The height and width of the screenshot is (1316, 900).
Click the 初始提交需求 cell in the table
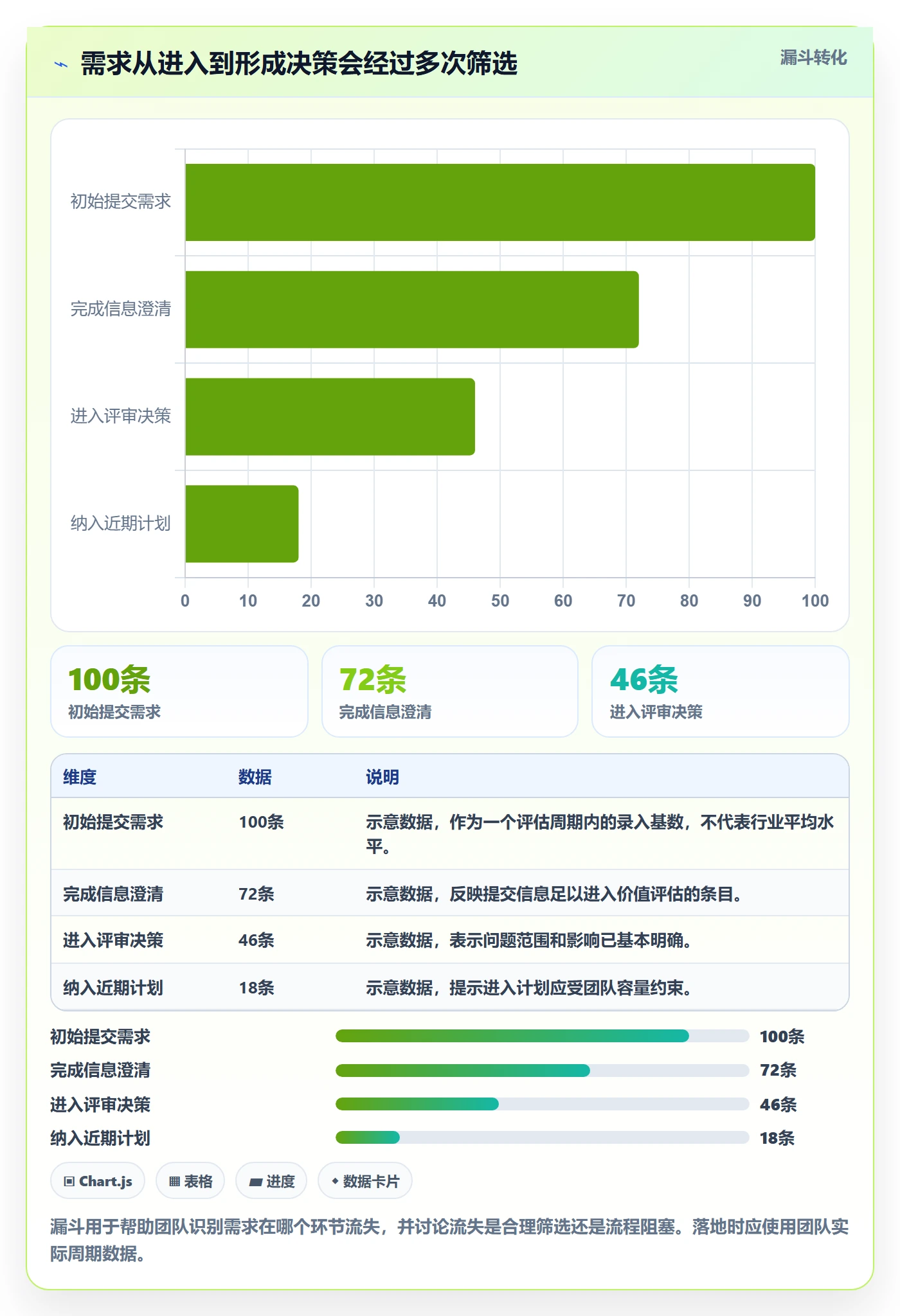(113, 822)
